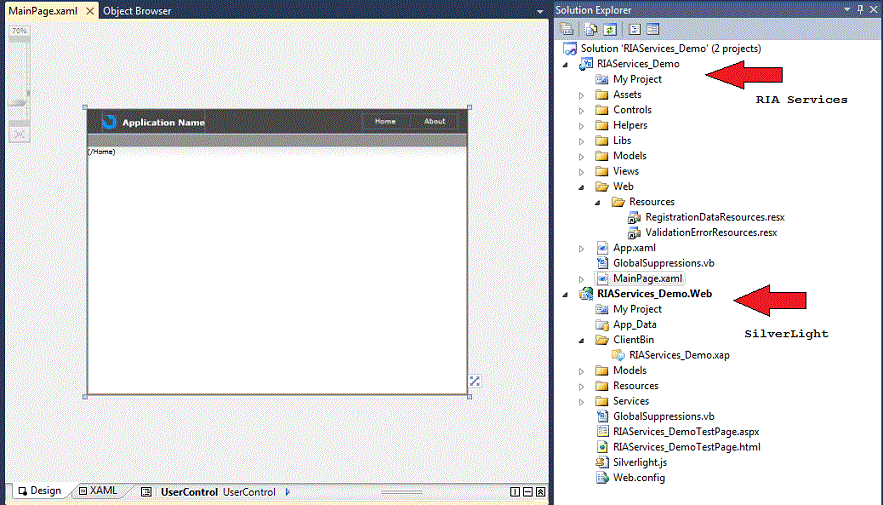Viewport: 883px width, 505px height.
Task: Click the 70% zoom level box
Action: [20, 31]
